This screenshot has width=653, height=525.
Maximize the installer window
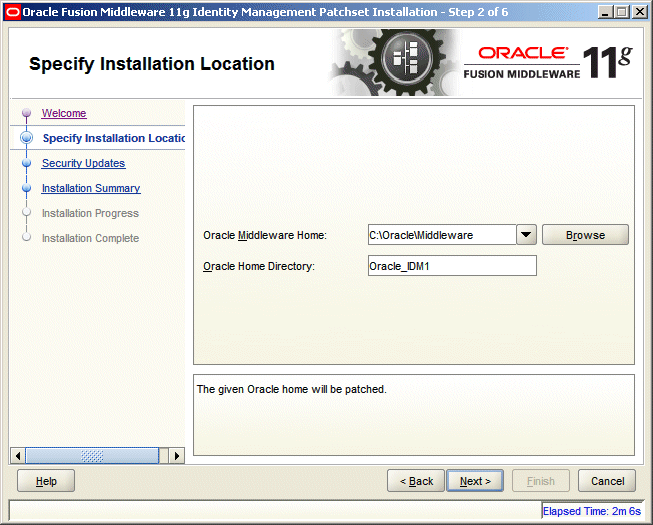point(622,12)
